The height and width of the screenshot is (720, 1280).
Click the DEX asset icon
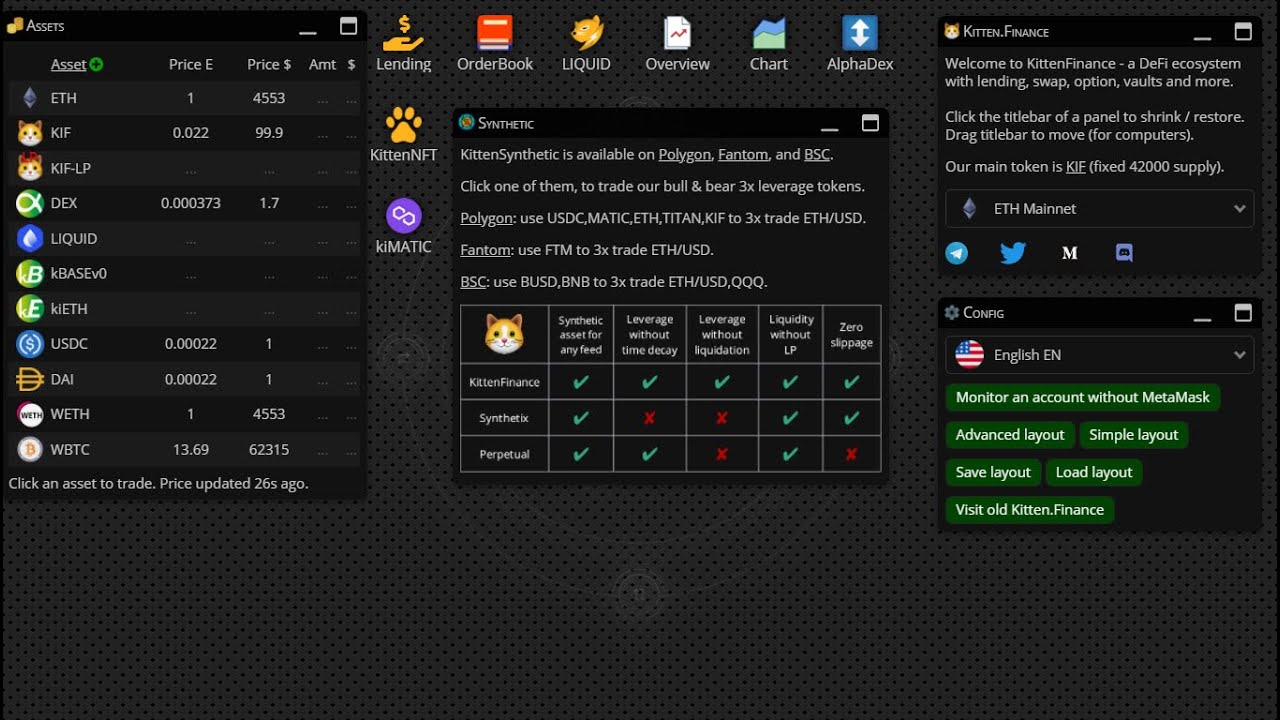click(30, 203)
